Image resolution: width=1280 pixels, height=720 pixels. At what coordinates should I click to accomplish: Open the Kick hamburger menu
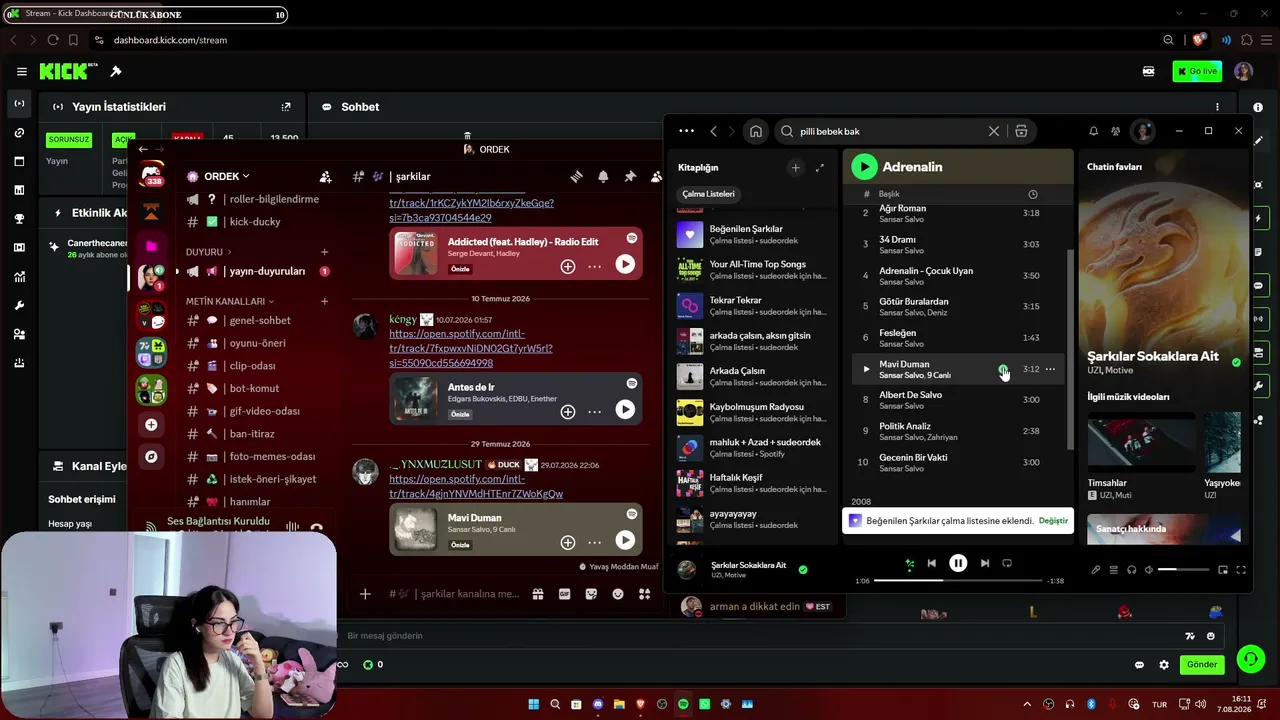[21, 72]
